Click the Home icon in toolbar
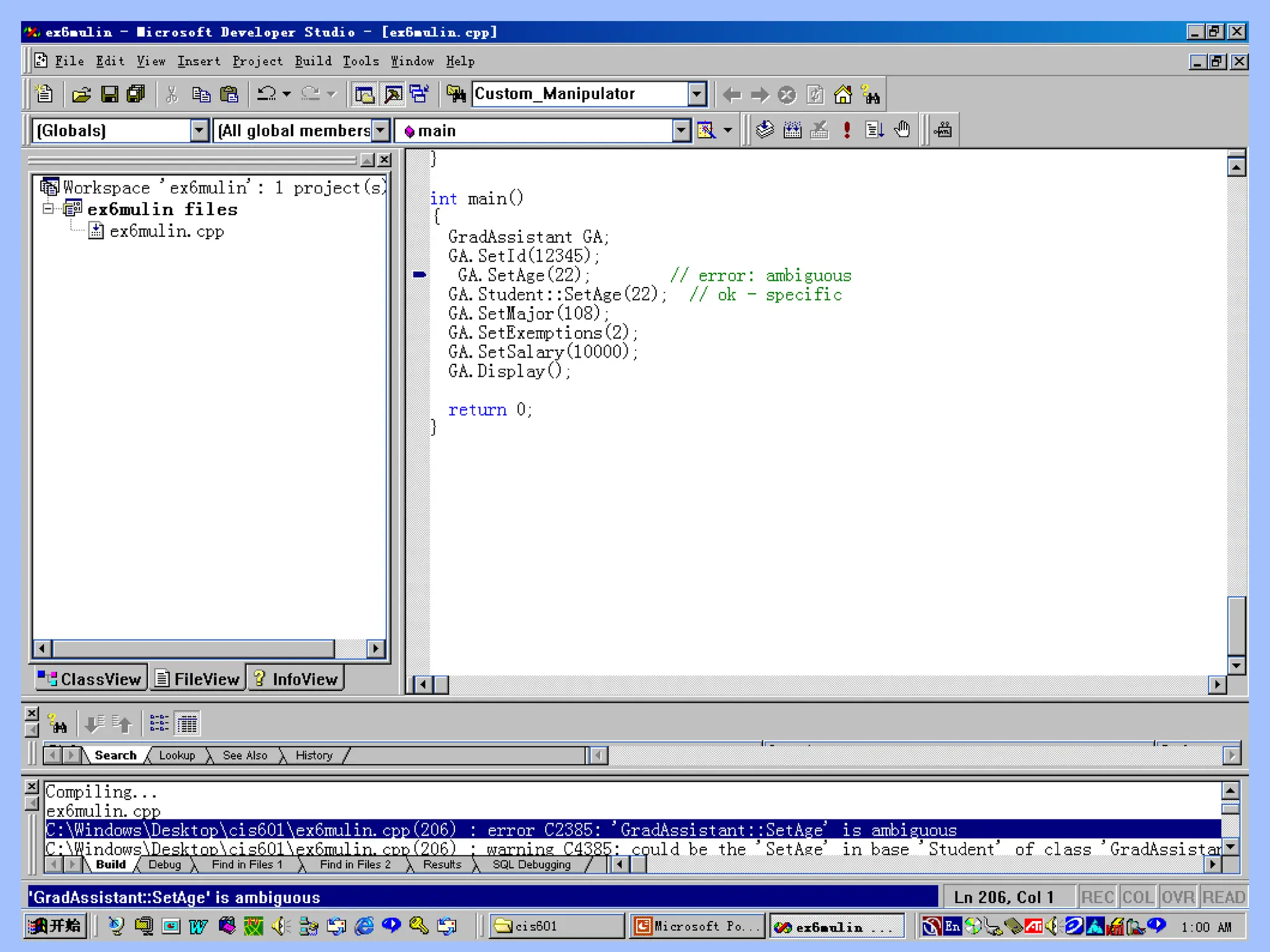1270x952 pixels. coord(843,95)
